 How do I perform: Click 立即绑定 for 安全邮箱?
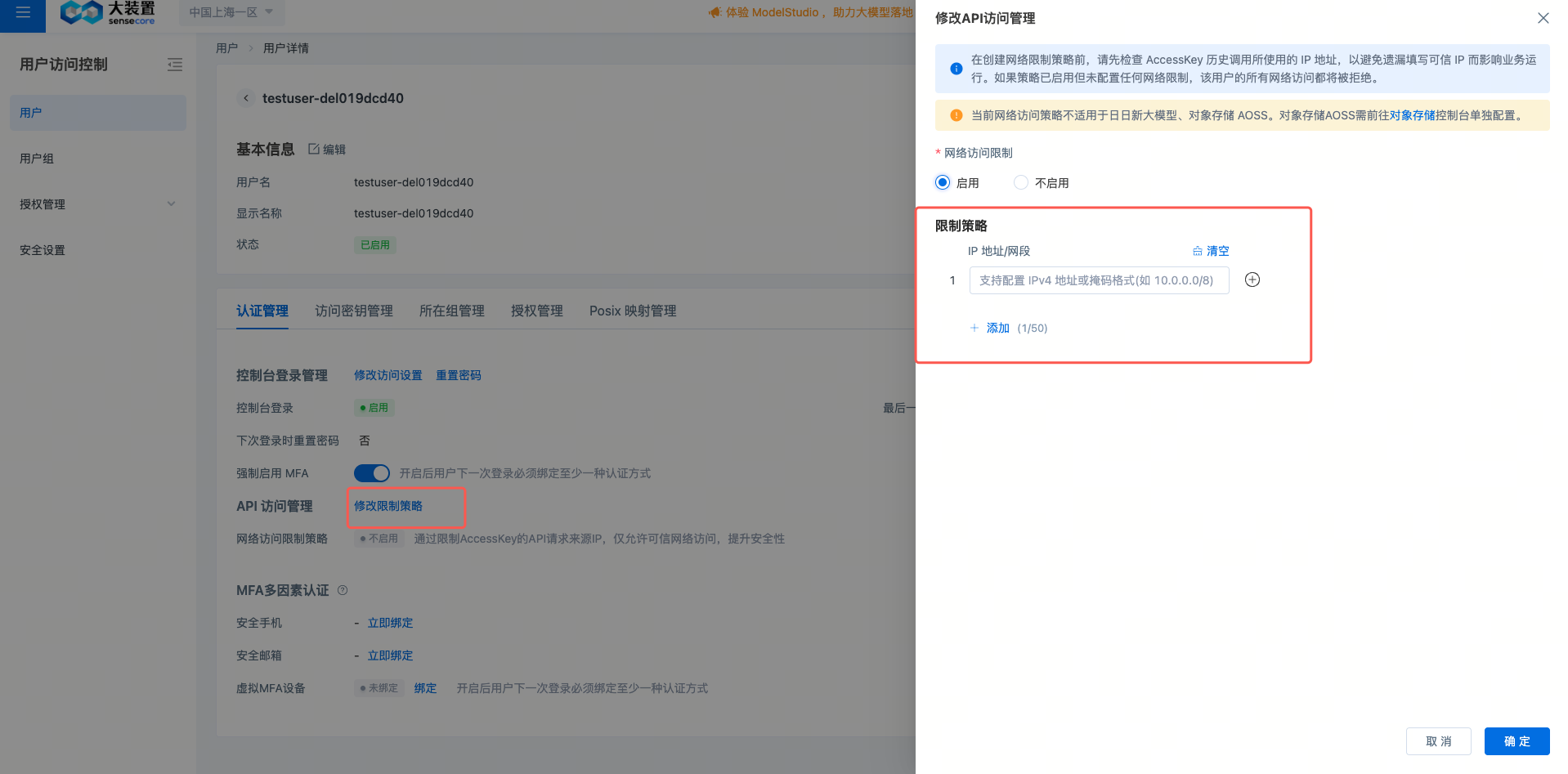point(390,655)
